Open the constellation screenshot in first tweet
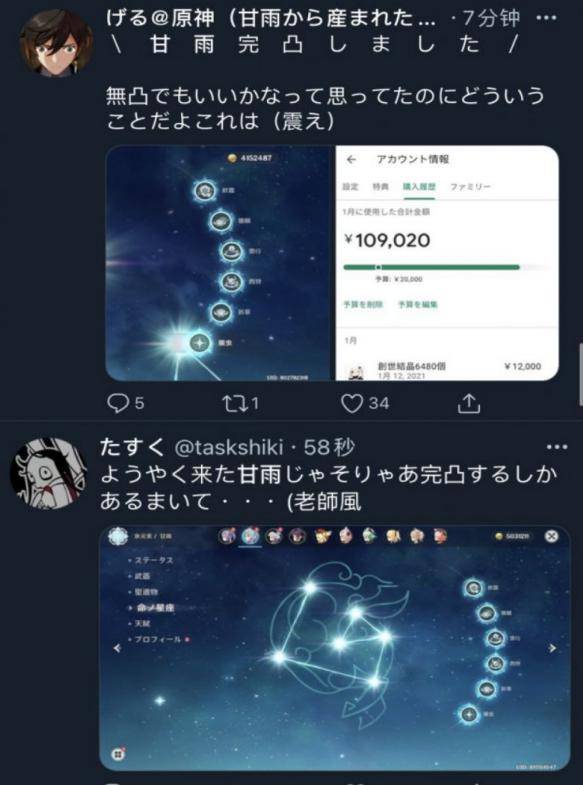The image size is (583, 785). click(x=221, y=263)
